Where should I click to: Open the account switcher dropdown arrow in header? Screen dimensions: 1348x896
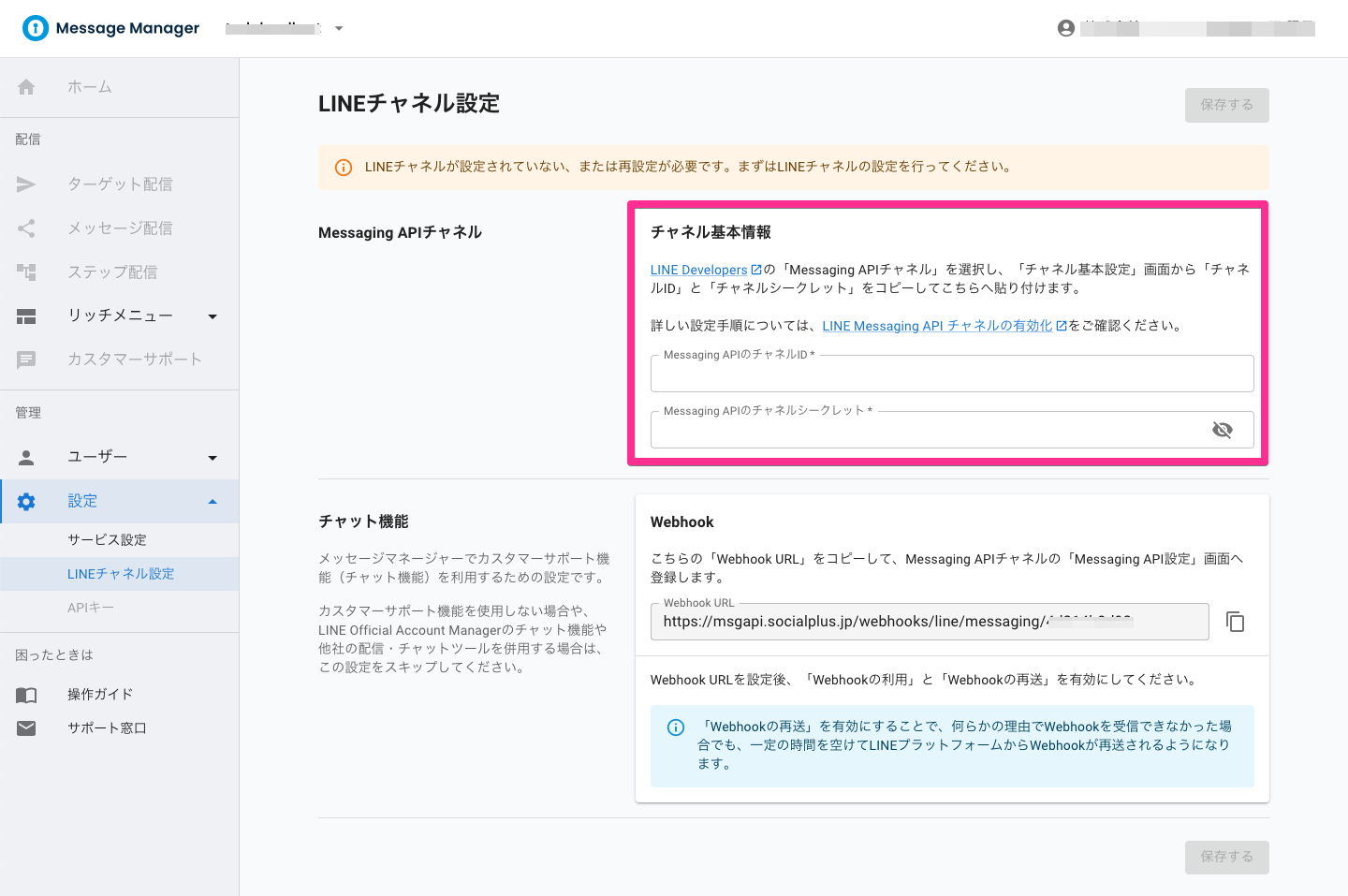[x=339, y=29]
